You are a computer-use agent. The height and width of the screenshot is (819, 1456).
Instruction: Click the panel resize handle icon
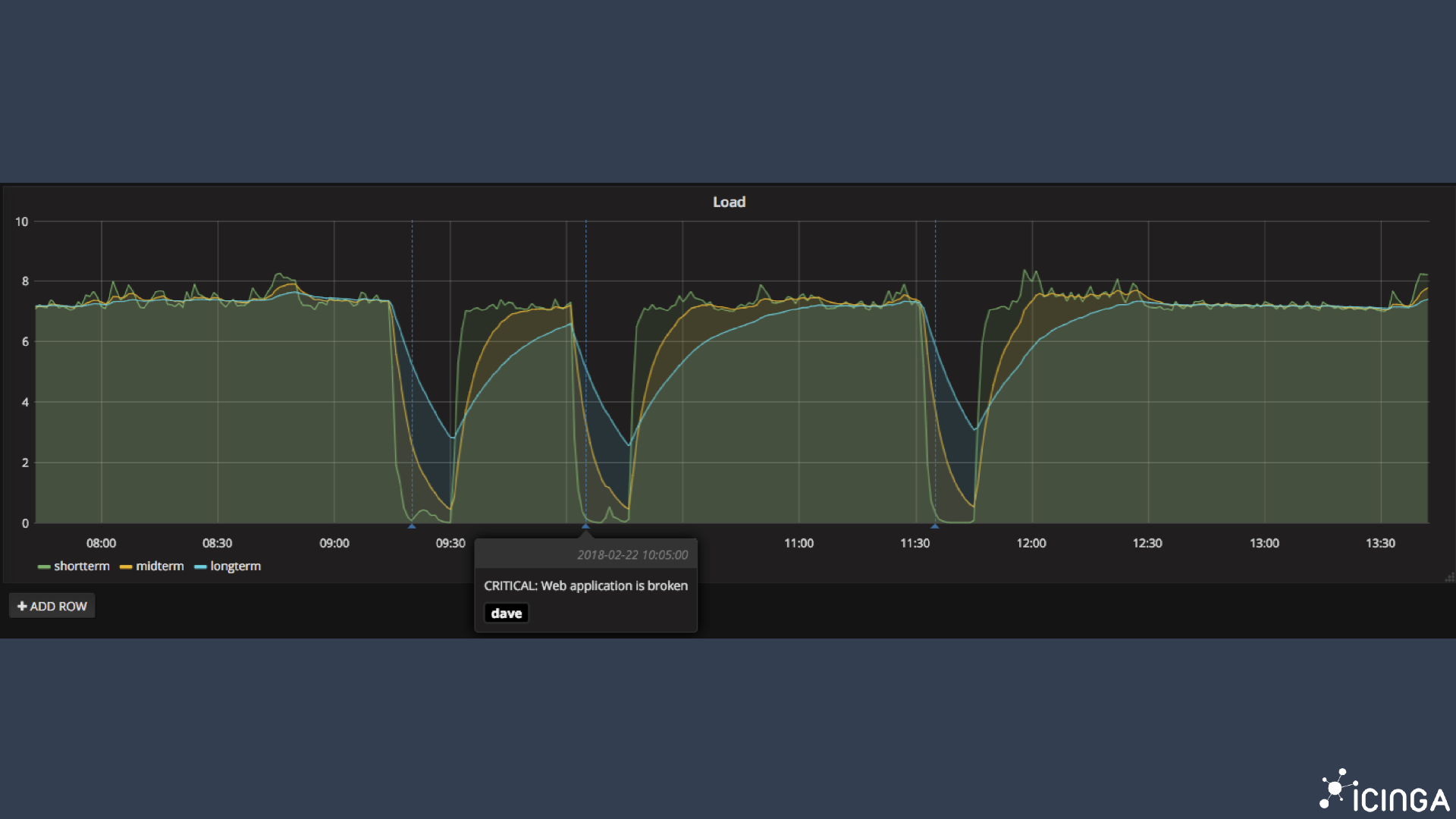[x=1449, y=578]
